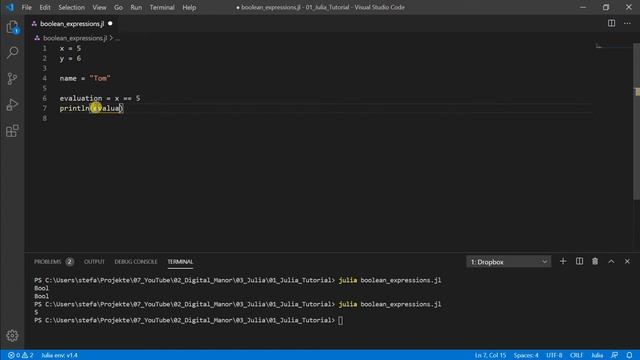Viewport: 640px width, 360px height.
Task: Show errors and warnings count in status bar
Action: tap(20, 355)
